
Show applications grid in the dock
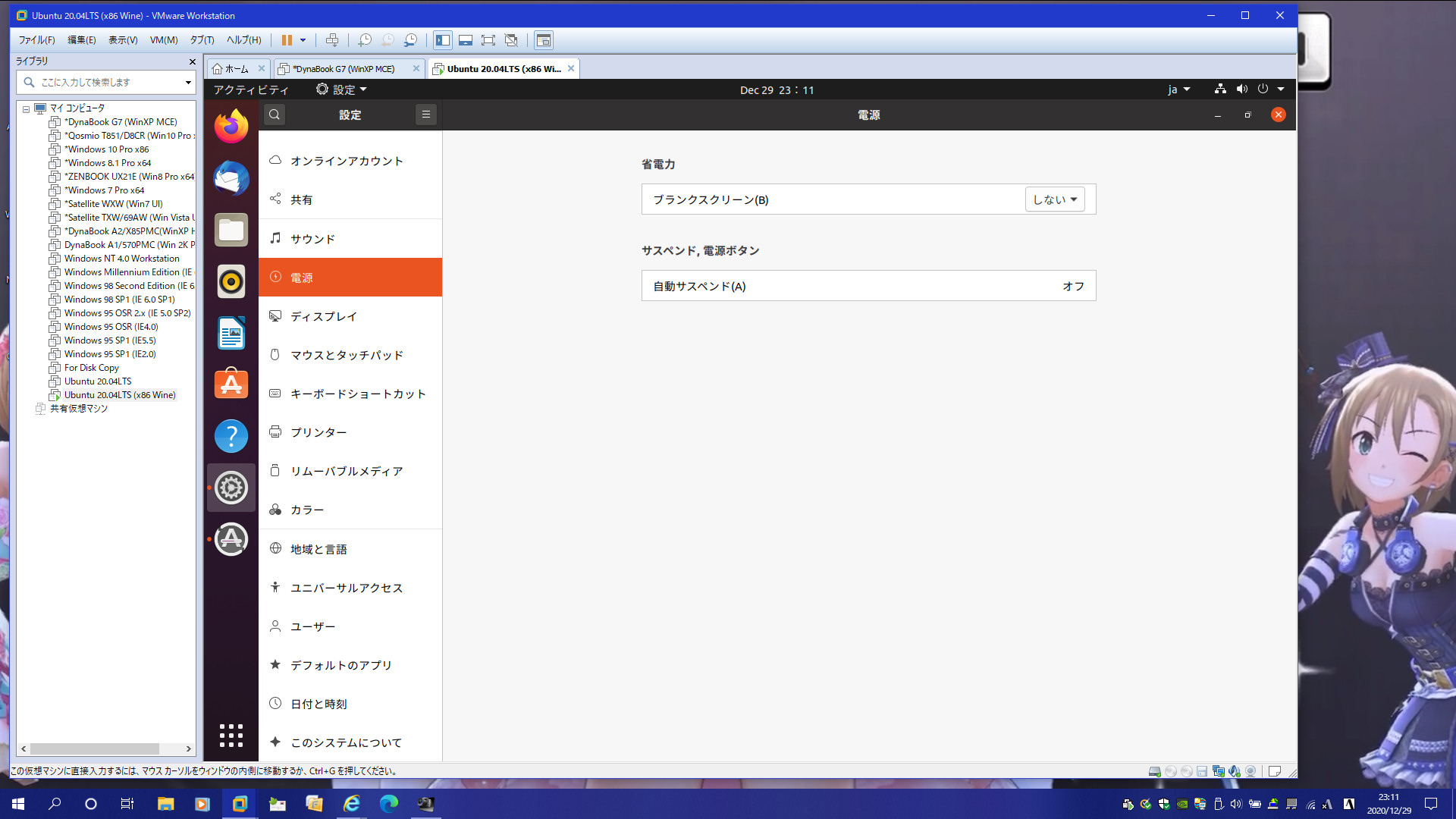231,735
